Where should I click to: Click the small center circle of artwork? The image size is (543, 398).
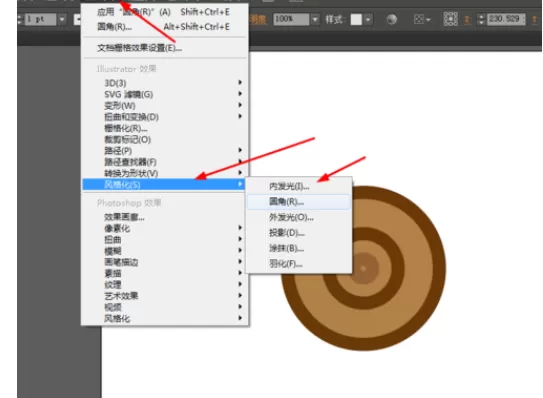[x=363, y=268]
